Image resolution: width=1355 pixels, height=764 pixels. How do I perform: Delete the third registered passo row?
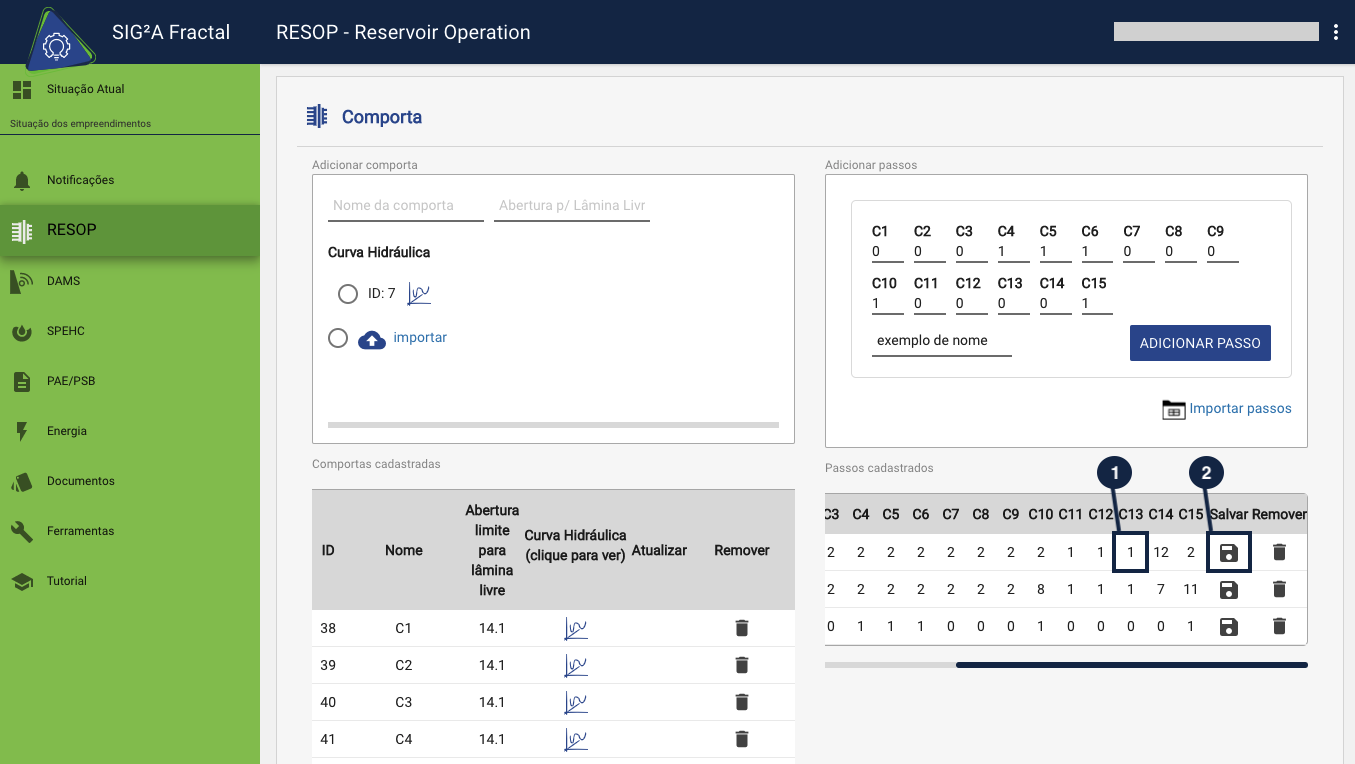tap(1279, 627)
